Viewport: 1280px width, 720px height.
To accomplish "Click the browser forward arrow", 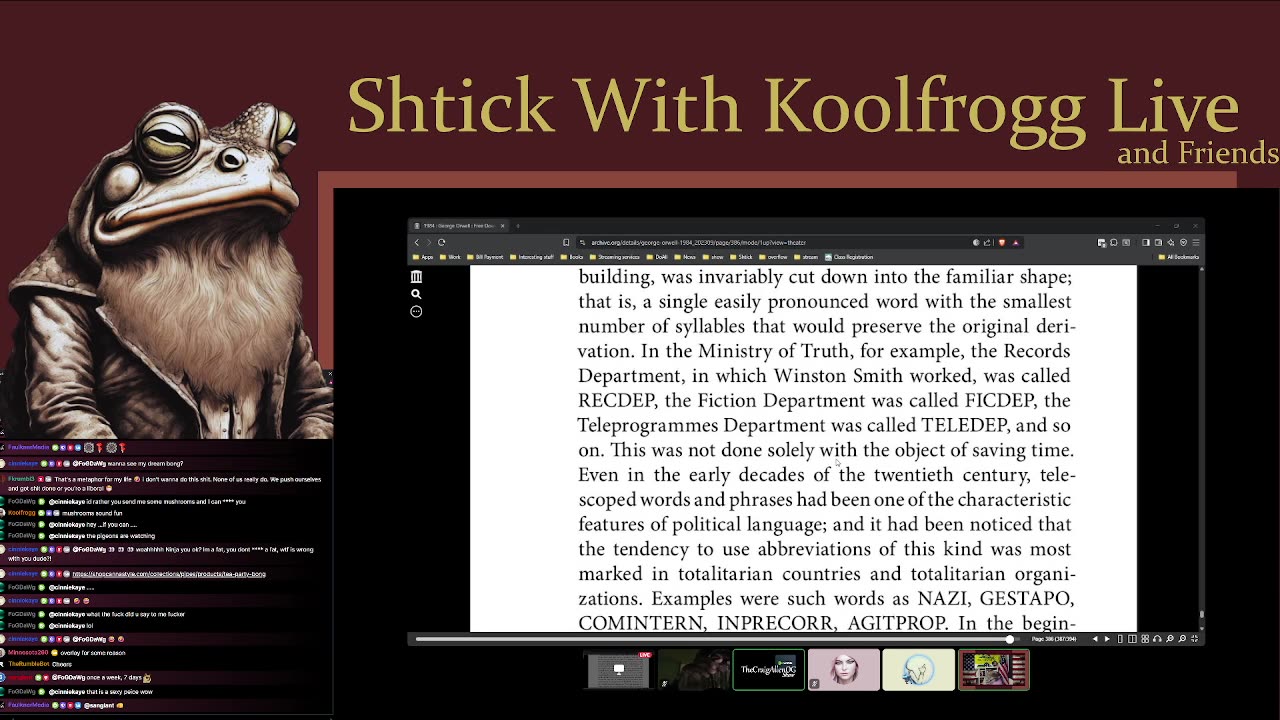I will click(429, 242).
